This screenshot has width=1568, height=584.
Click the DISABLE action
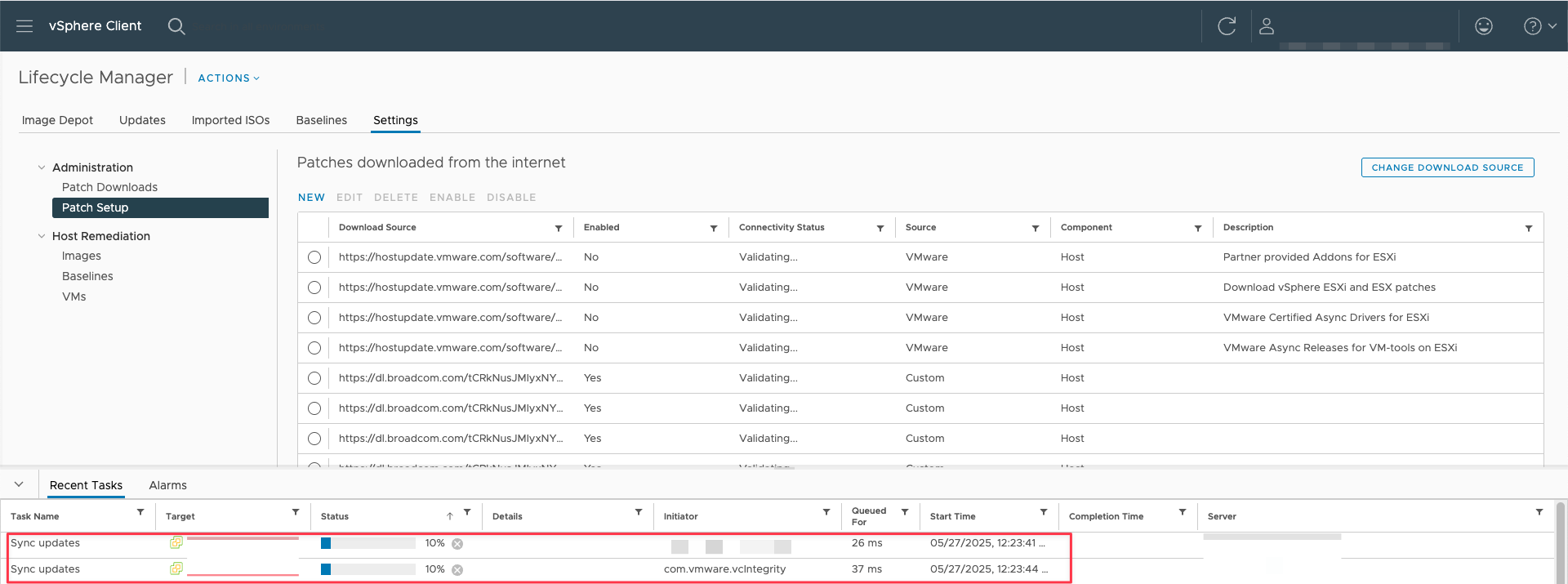(511, 198)
